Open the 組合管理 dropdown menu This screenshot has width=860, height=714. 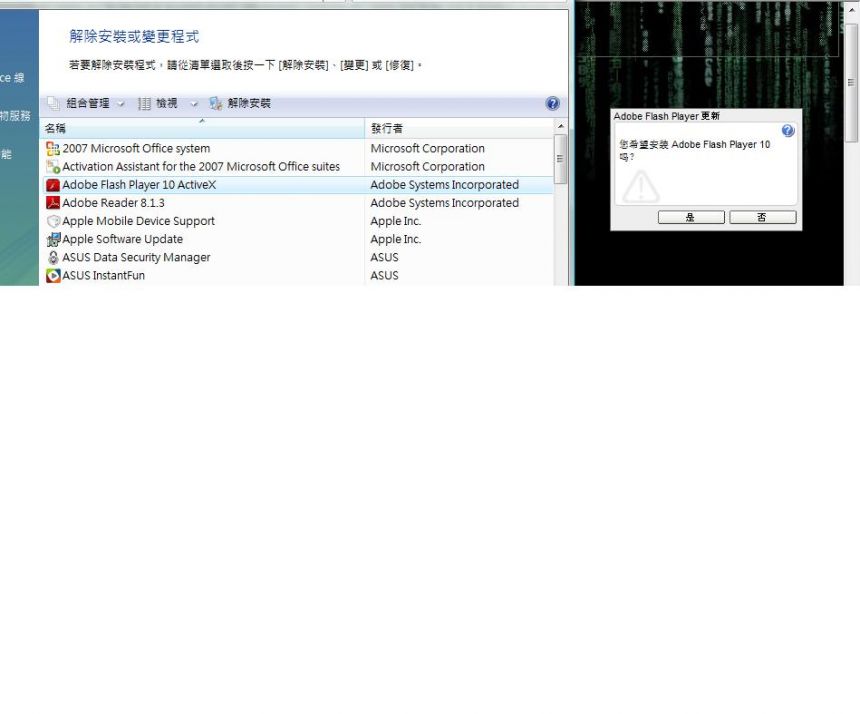[122, 103]
